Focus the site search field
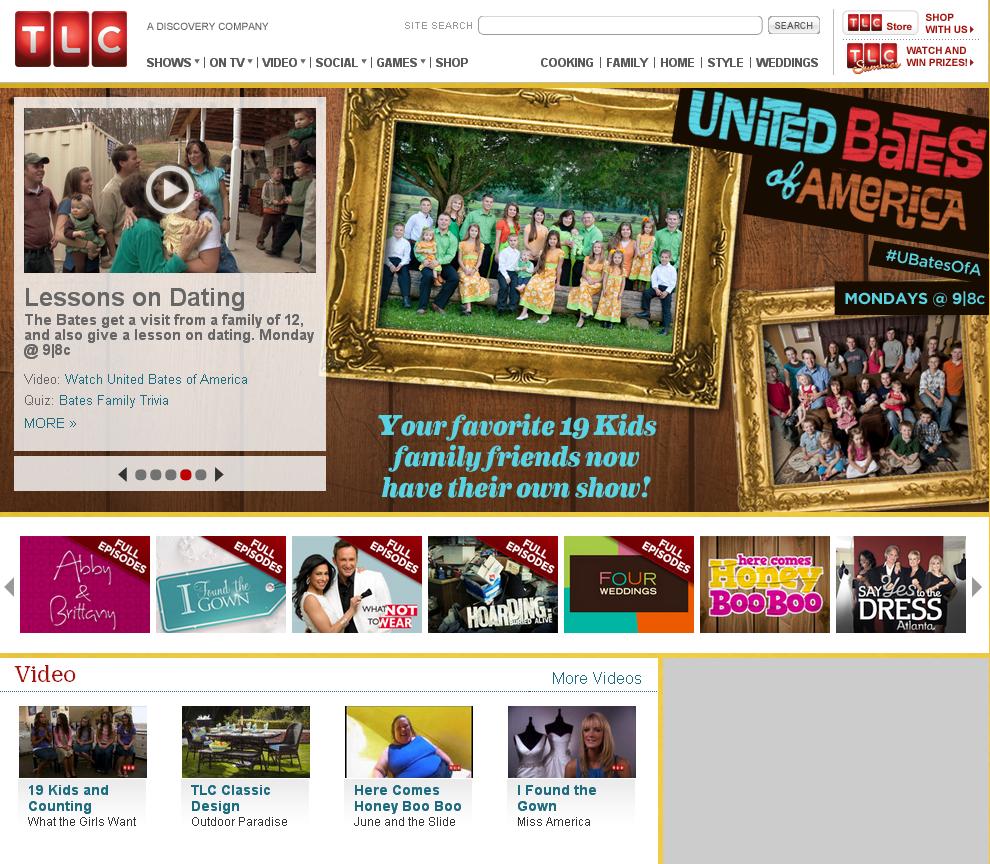This screenshot has height=864, width=990. tap(620, 25)
